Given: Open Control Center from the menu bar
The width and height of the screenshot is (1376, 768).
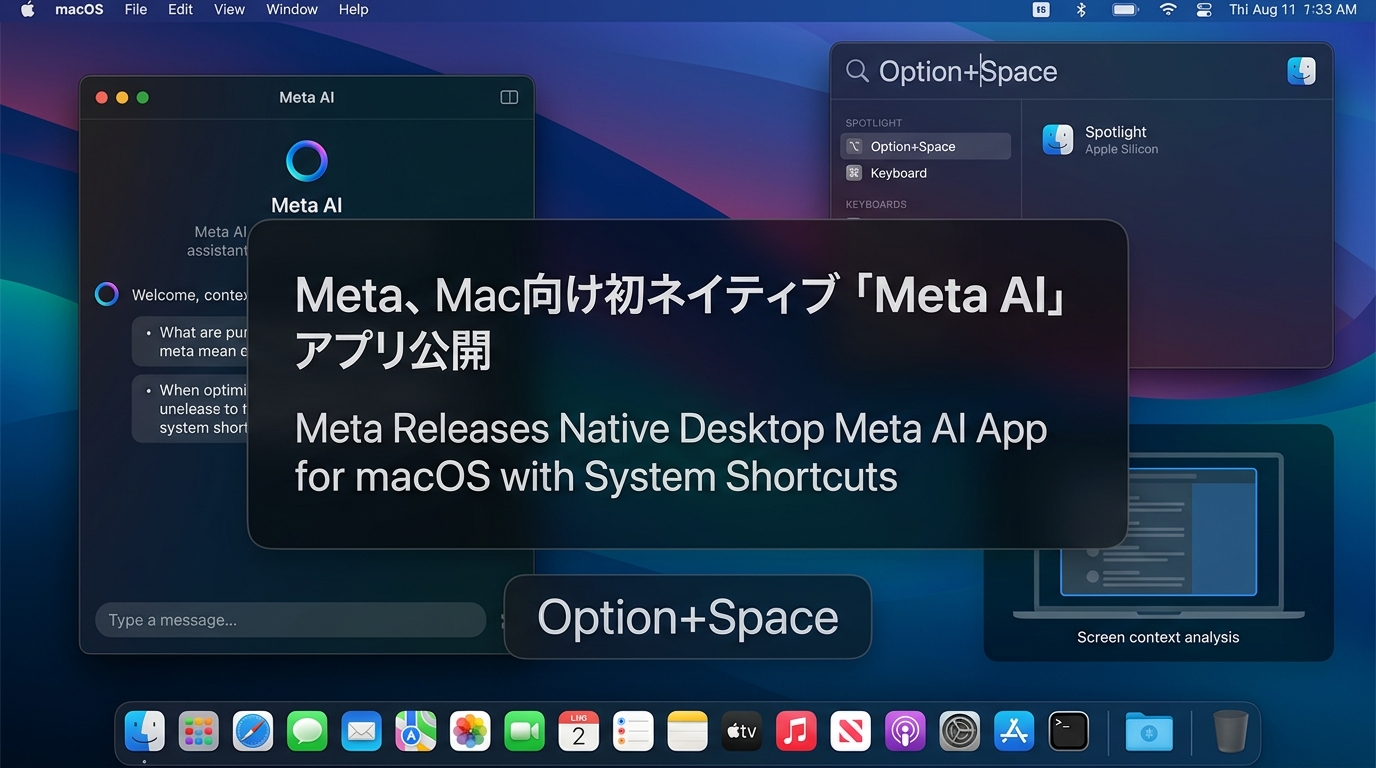Looking at the screenshot, I should [x=1204, y=10].
